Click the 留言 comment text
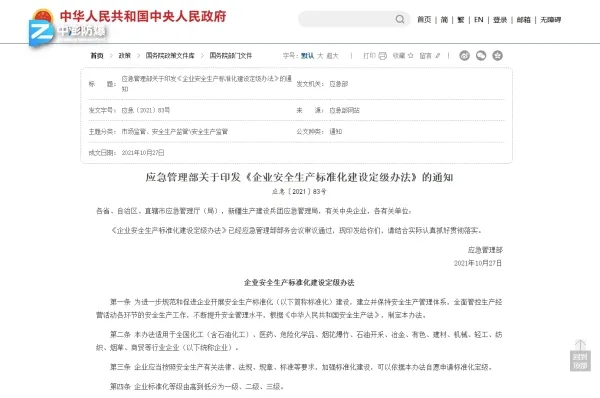This screenshot has width=600, height=398. (x=426, y=55)
